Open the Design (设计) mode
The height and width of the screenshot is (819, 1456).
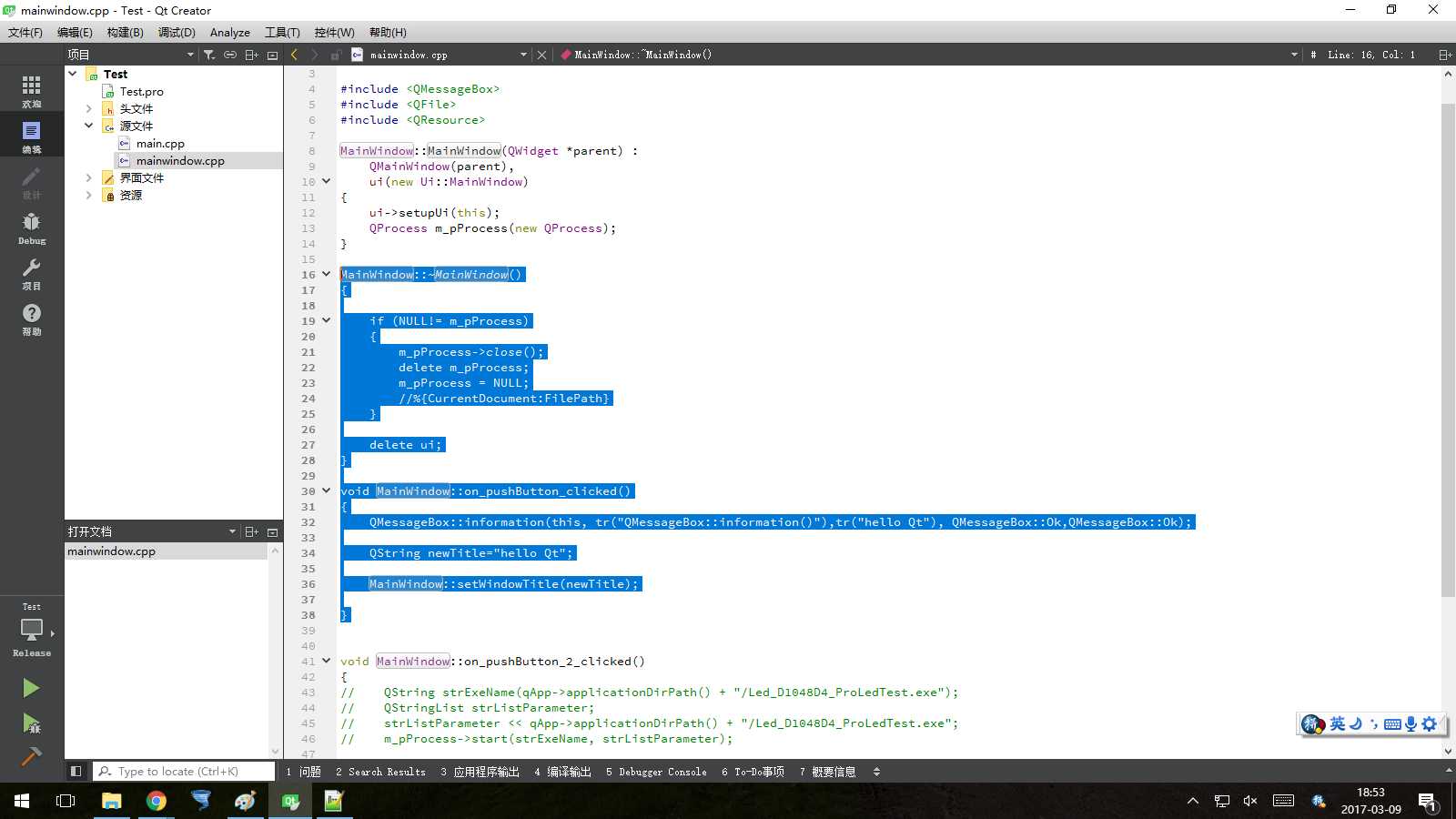(31, 182)
